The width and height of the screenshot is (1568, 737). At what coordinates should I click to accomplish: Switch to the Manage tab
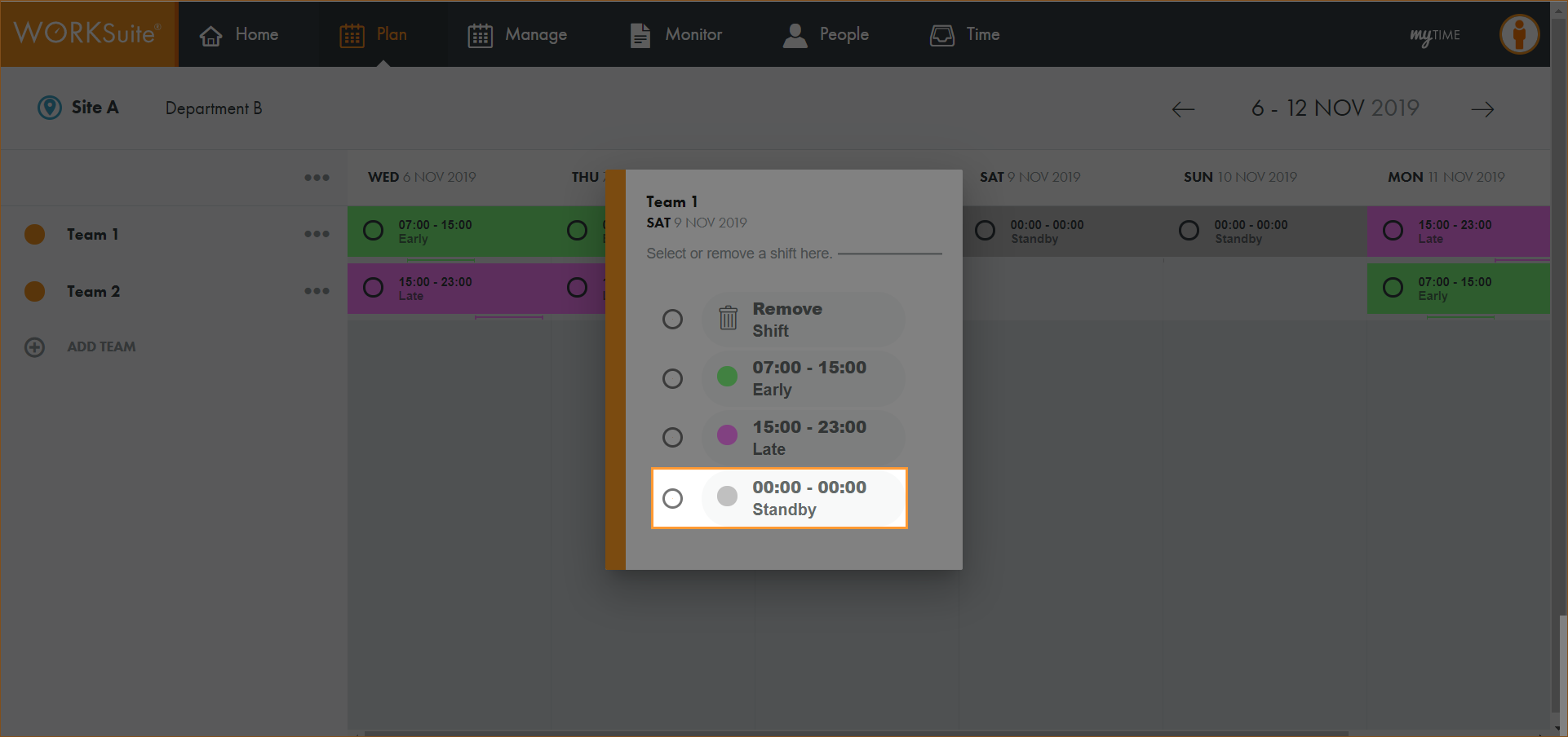[x=517, y=35]
